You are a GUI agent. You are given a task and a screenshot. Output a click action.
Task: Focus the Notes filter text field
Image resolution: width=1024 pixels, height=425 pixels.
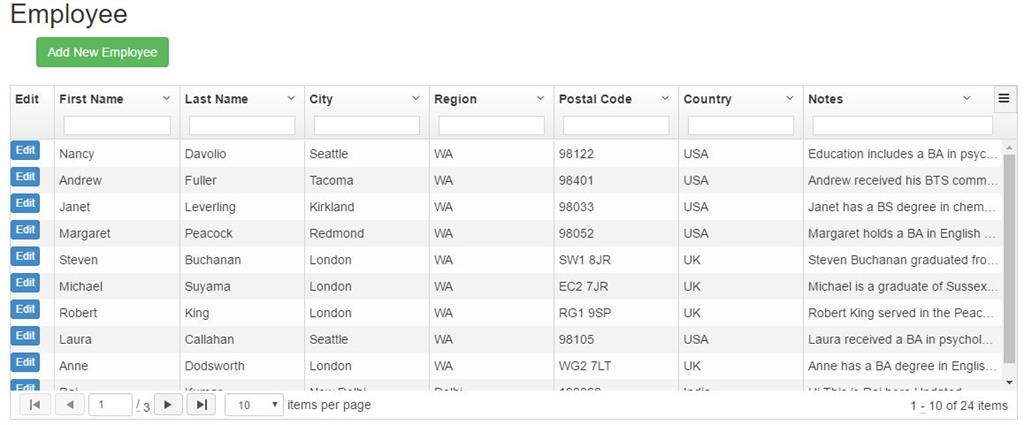(x=902, y=126)
